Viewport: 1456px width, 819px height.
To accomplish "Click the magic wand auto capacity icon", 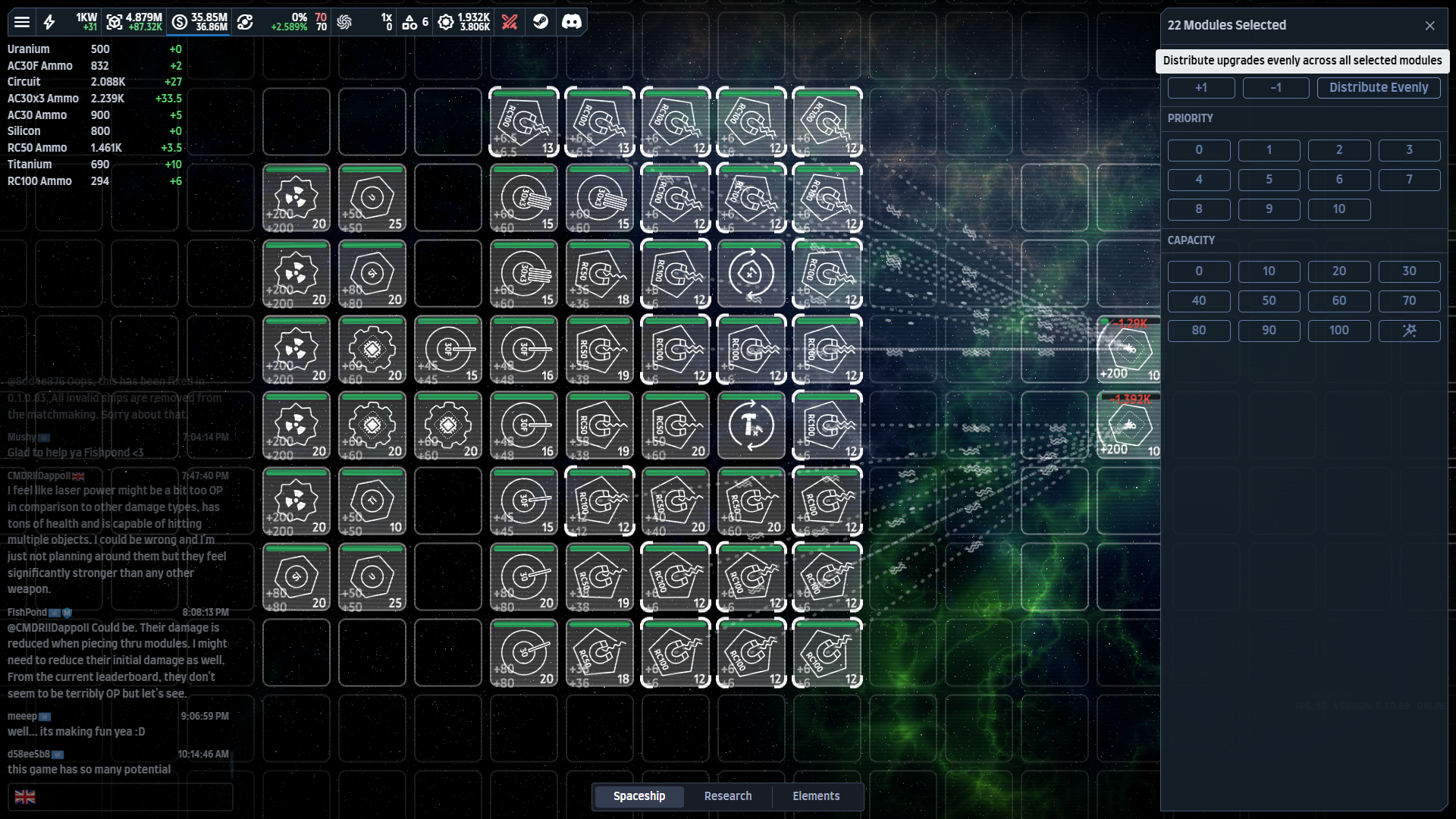I will (1409, 331).
